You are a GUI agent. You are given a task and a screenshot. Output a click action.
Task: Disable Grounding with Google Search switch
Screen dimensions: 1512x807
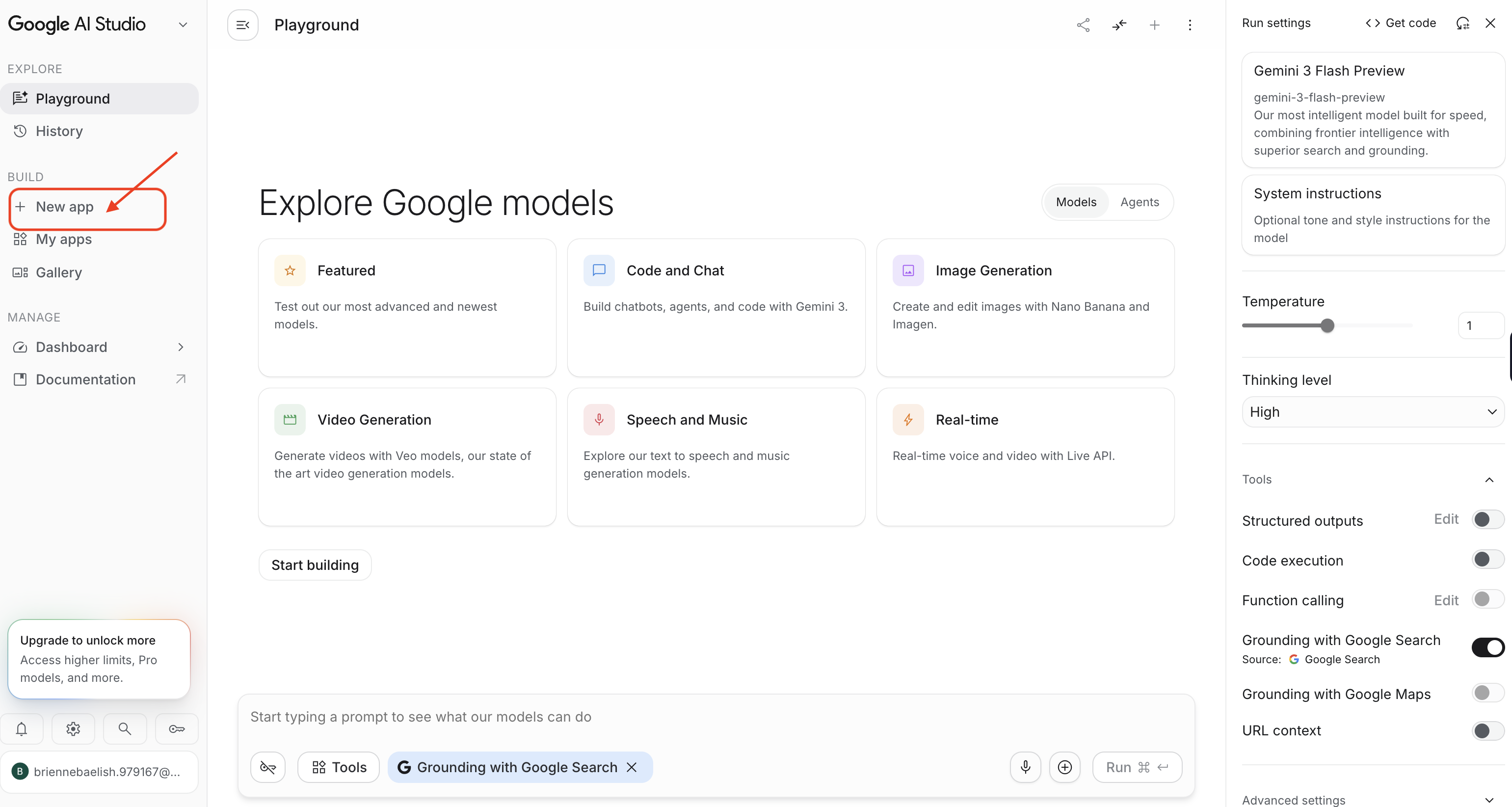(x=1487, y=647)
